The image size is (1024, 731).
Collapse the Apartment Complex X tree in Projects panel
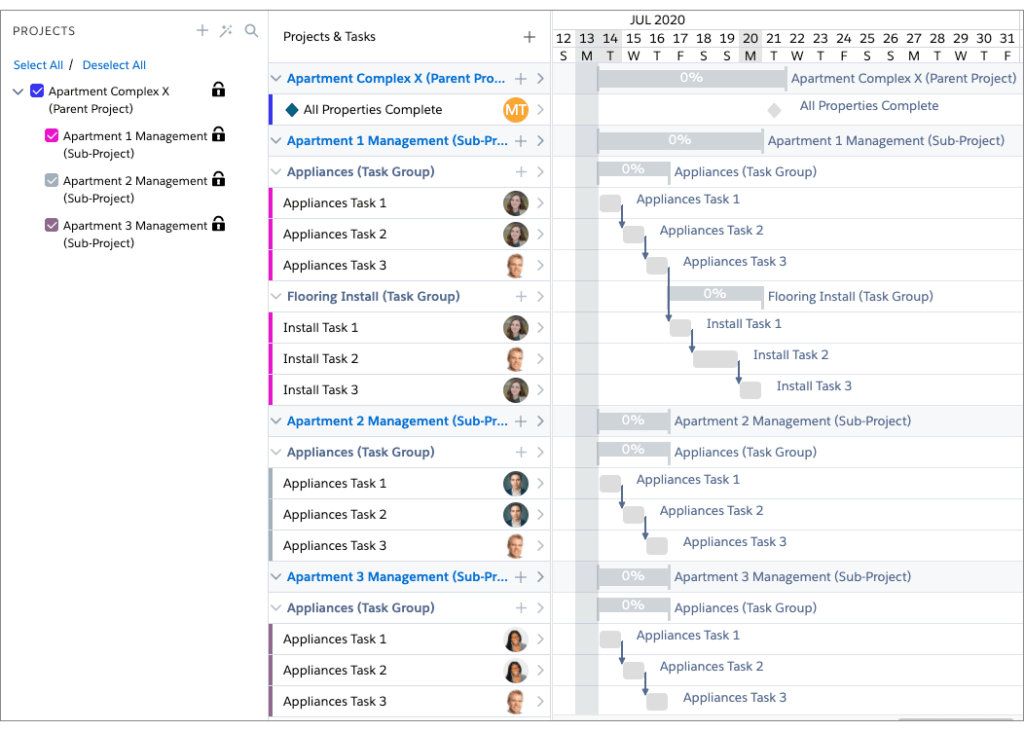pyautogui.click(x=18, y=91)
